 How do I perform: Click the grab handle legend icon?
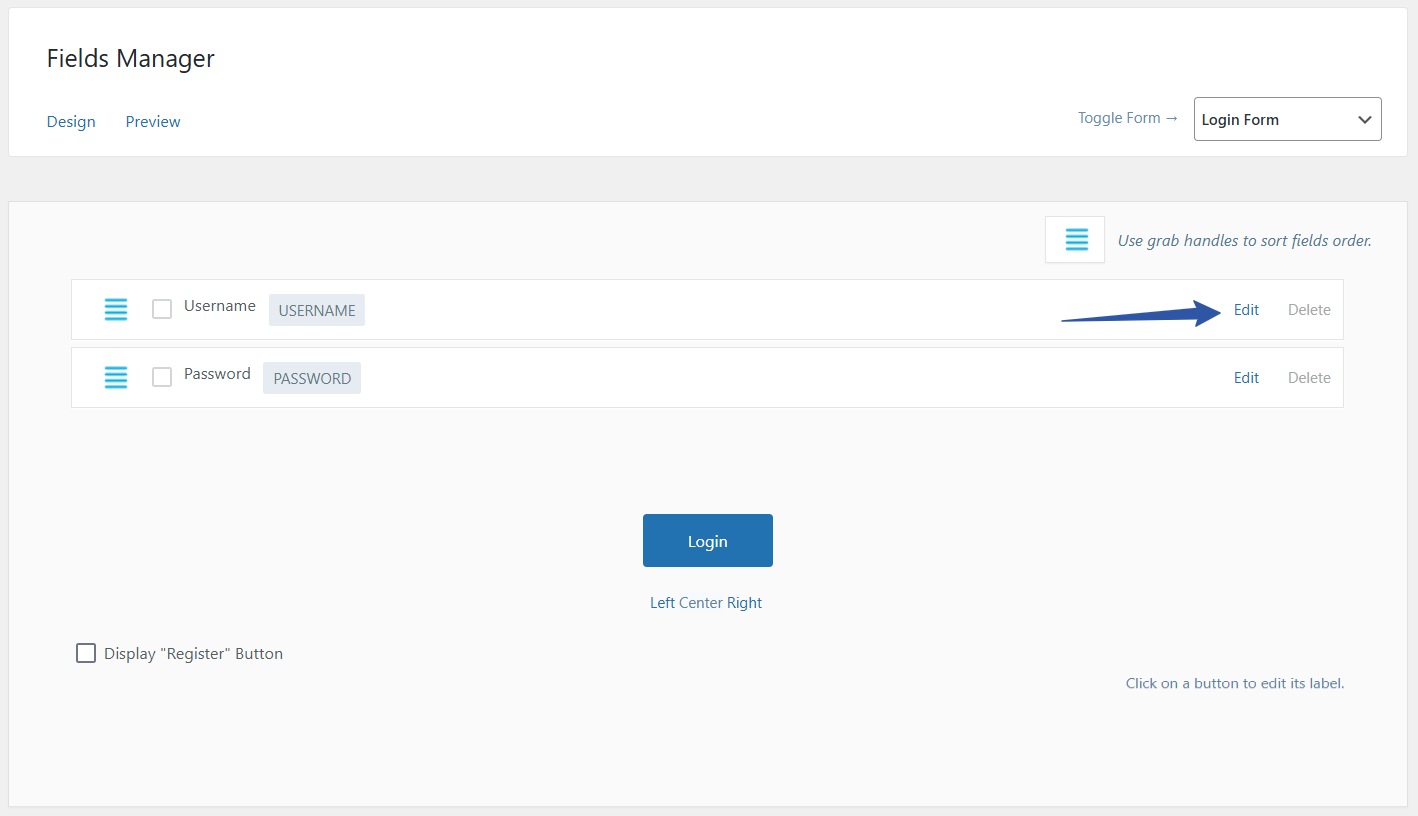point(1075,240)
